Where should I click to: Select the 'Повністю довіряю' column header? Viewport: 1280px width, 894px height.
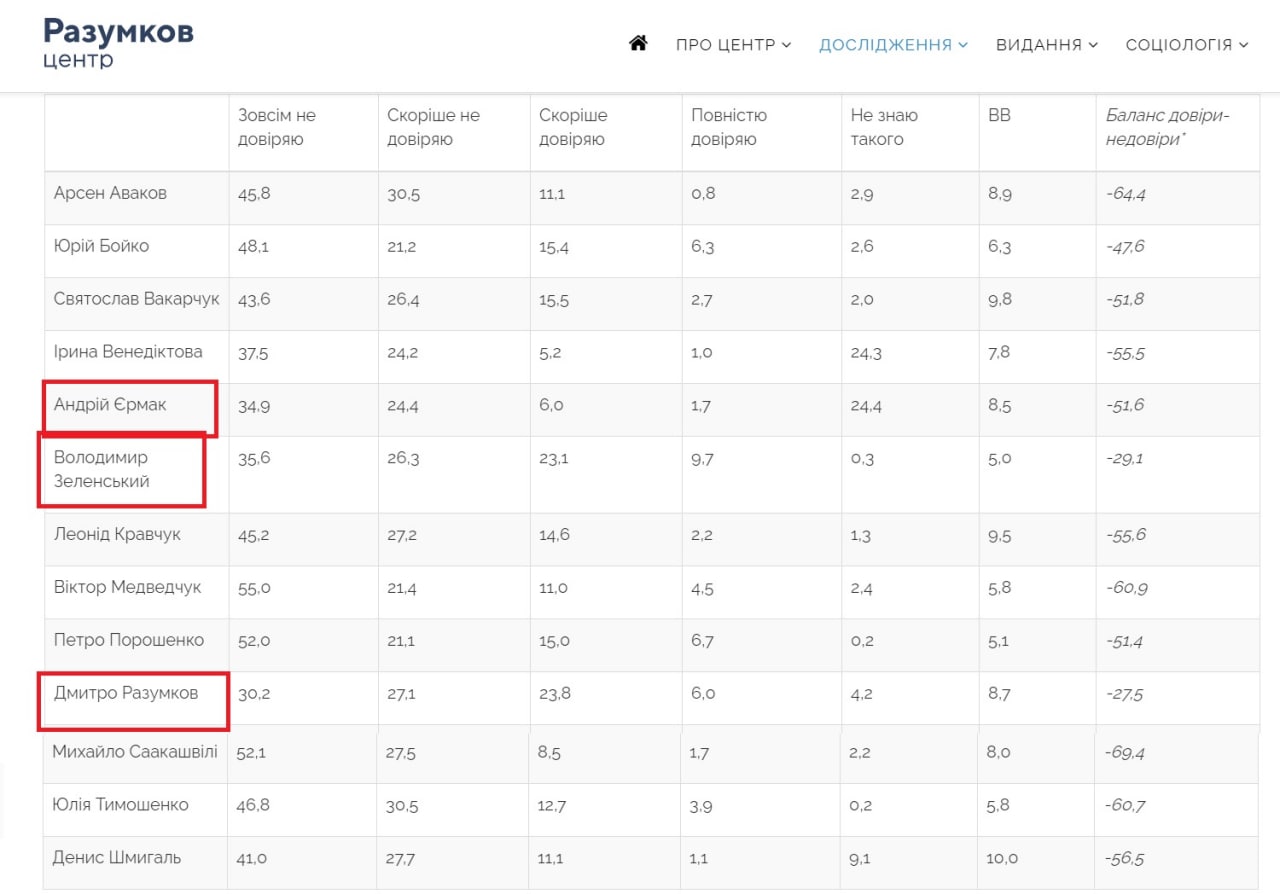[729, 127]
